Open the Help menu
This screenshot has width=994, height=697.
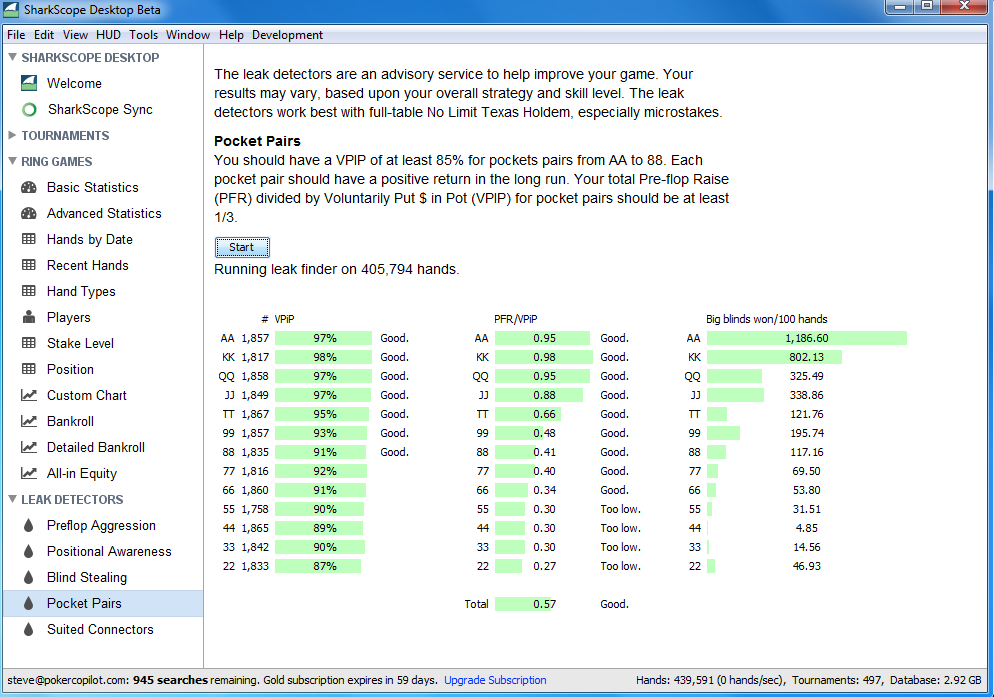click(231, 35)
